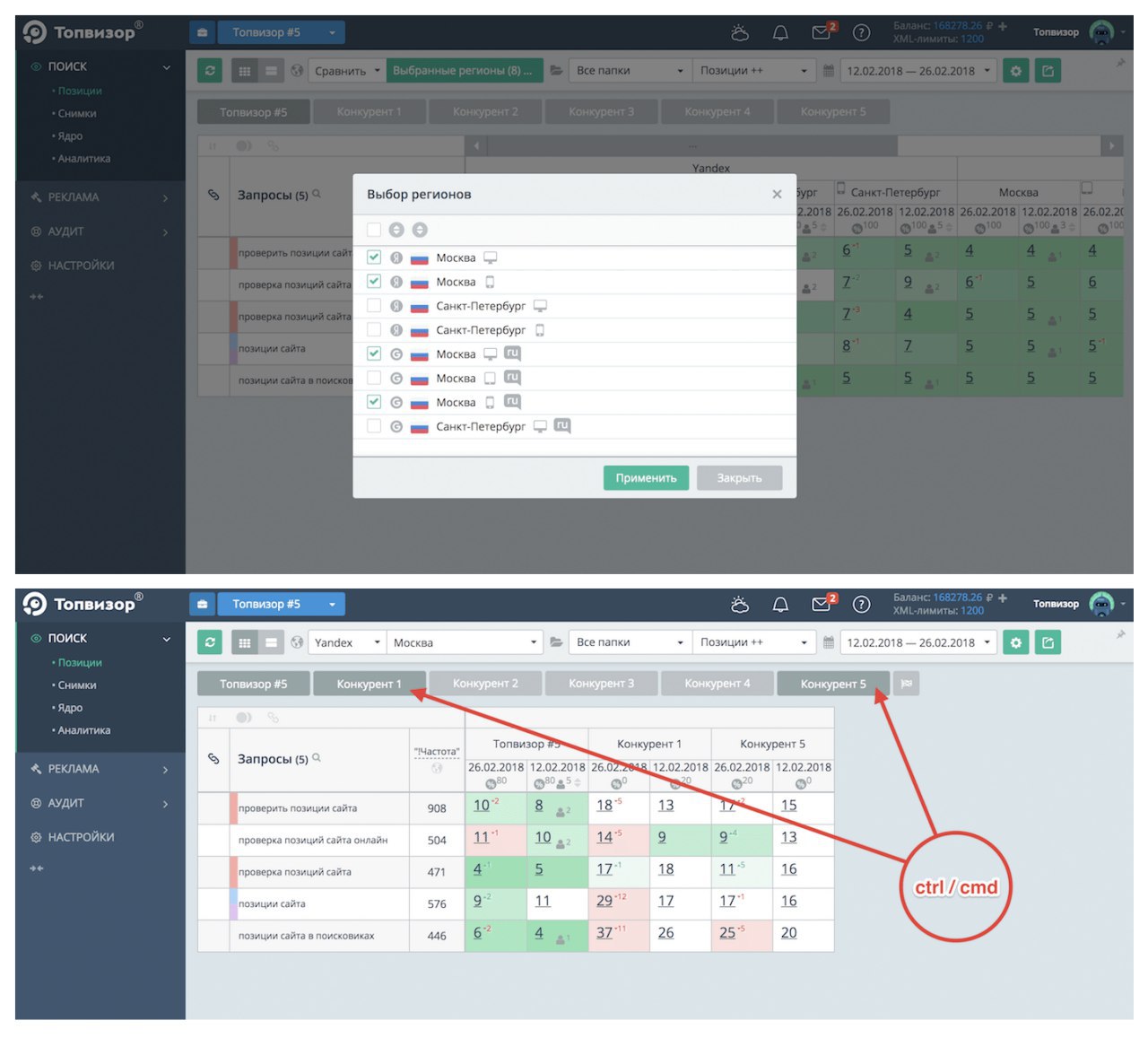Switch to the Конкурент 1 tab, non-dimmed window

[369, 684]
